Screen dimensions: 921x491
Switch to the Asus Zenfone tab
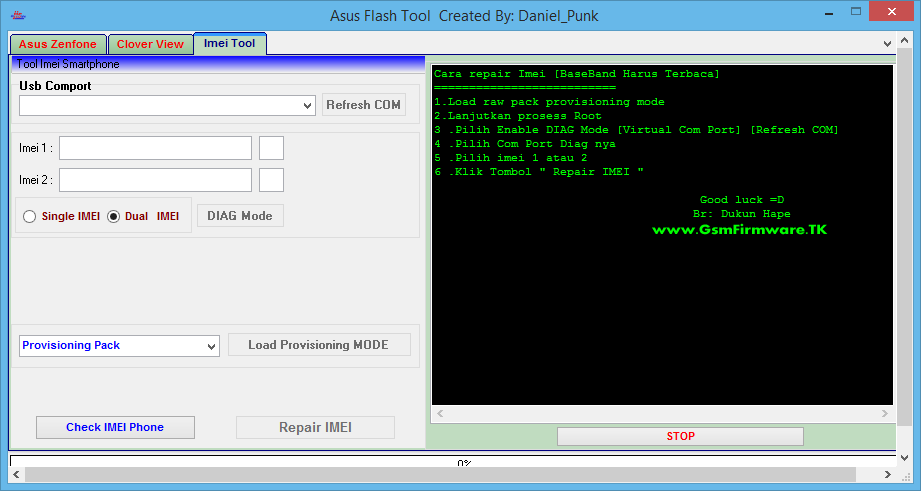58,44
